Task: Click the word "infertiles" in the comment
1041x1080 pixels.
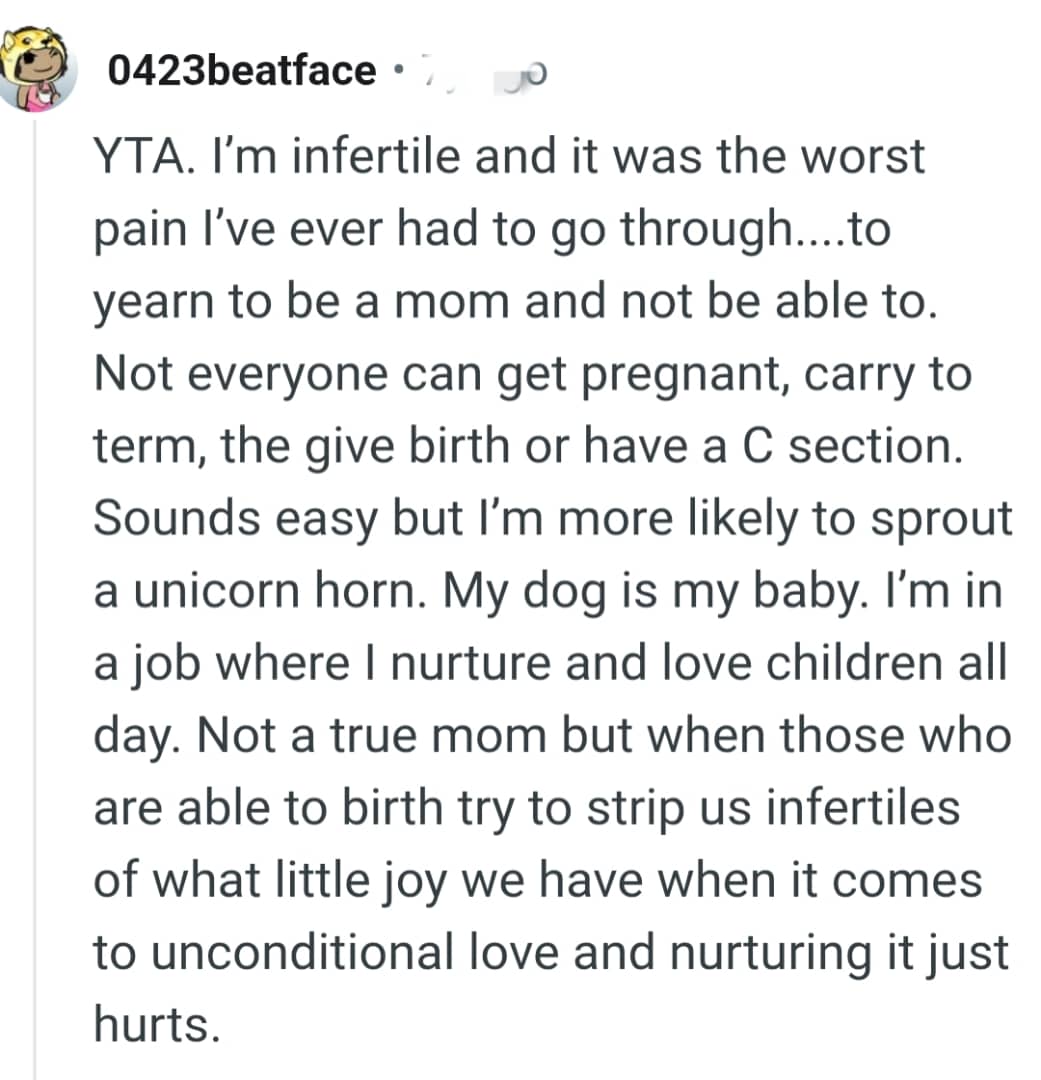Action: coord(858,808)
